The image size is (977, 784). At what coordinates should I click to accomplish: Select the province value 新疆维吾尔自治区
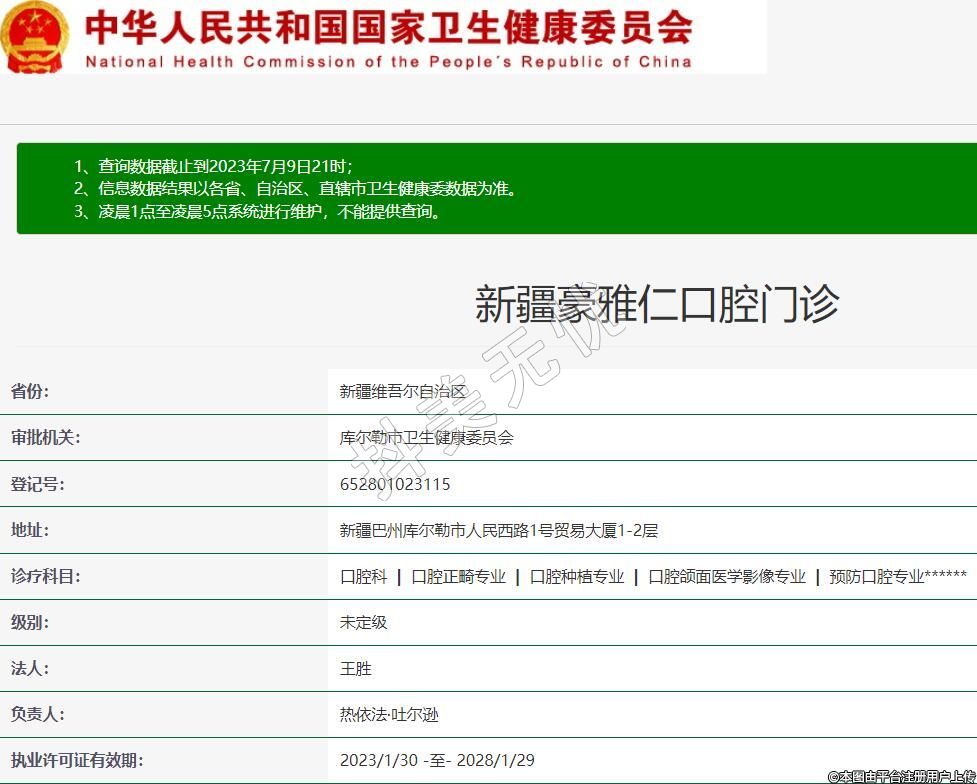coord(403,391)
